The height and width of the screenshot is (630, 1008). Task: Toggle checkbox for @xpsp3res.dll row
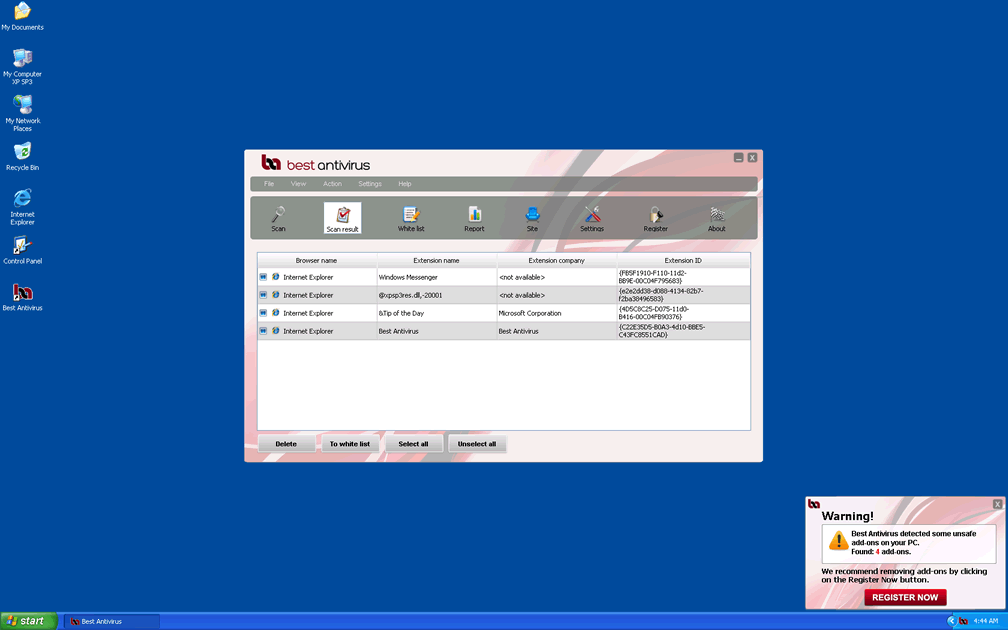[x=264, y=295]
